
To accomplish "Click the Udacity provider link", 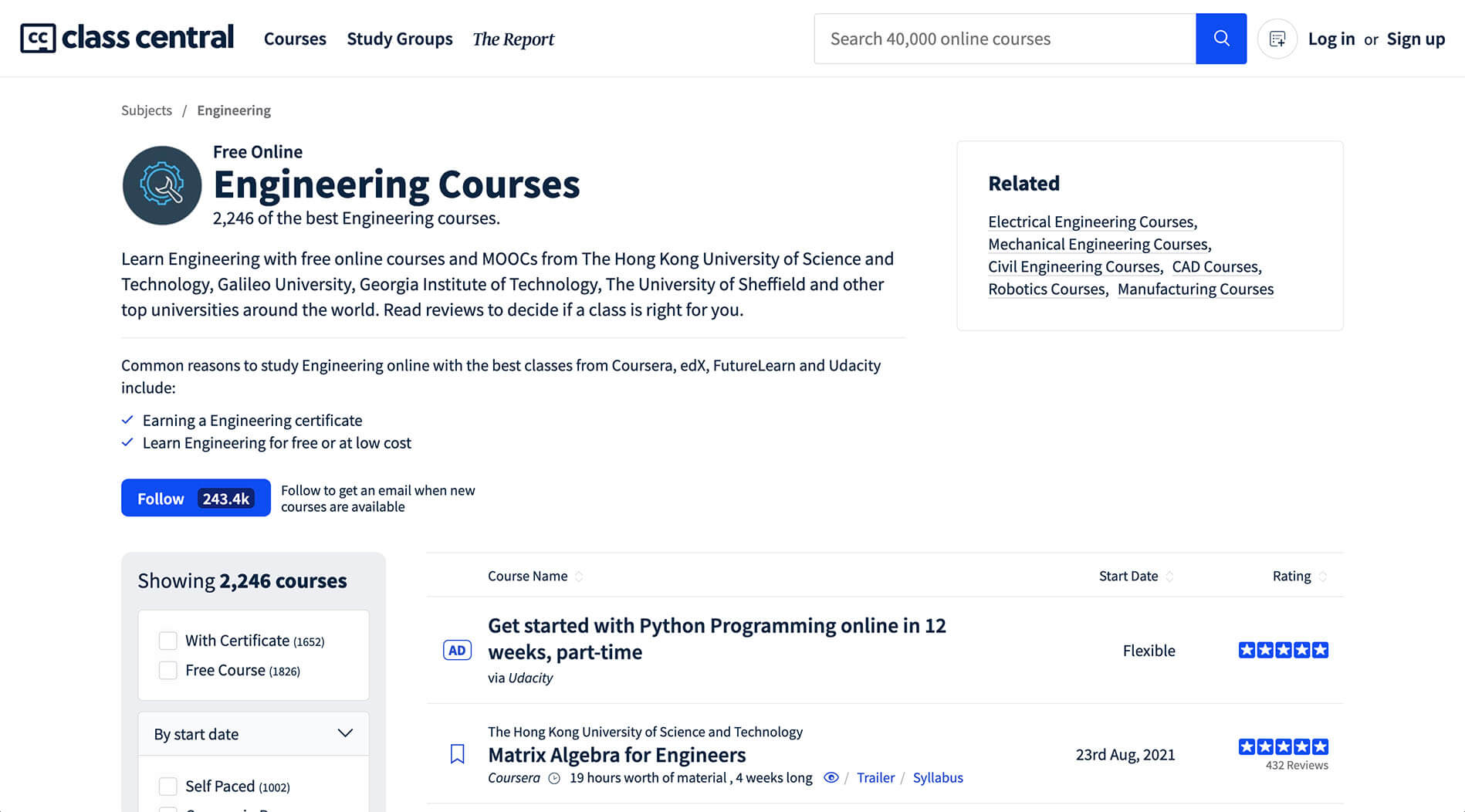I will [530, 678].
